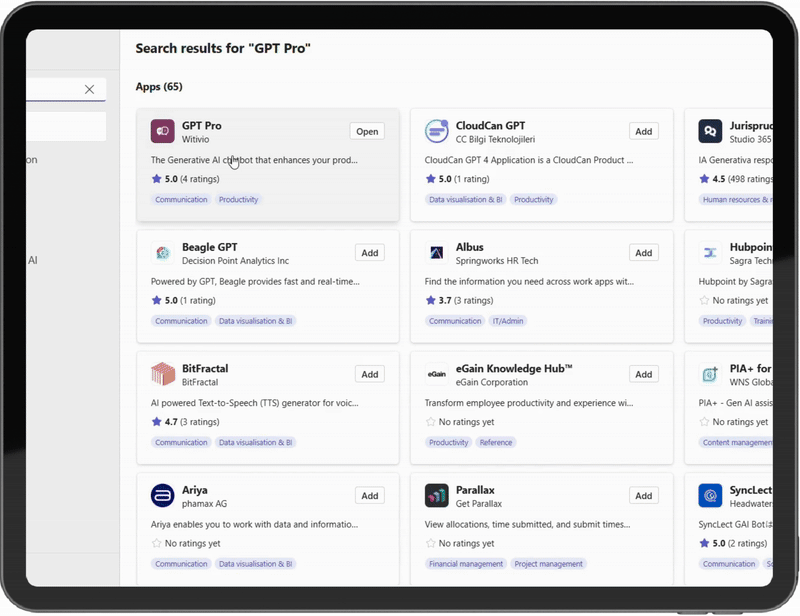Click the star icon in Beagle GPT's rating
This screenshot has height=616, width=800.
tap(157, 300)
